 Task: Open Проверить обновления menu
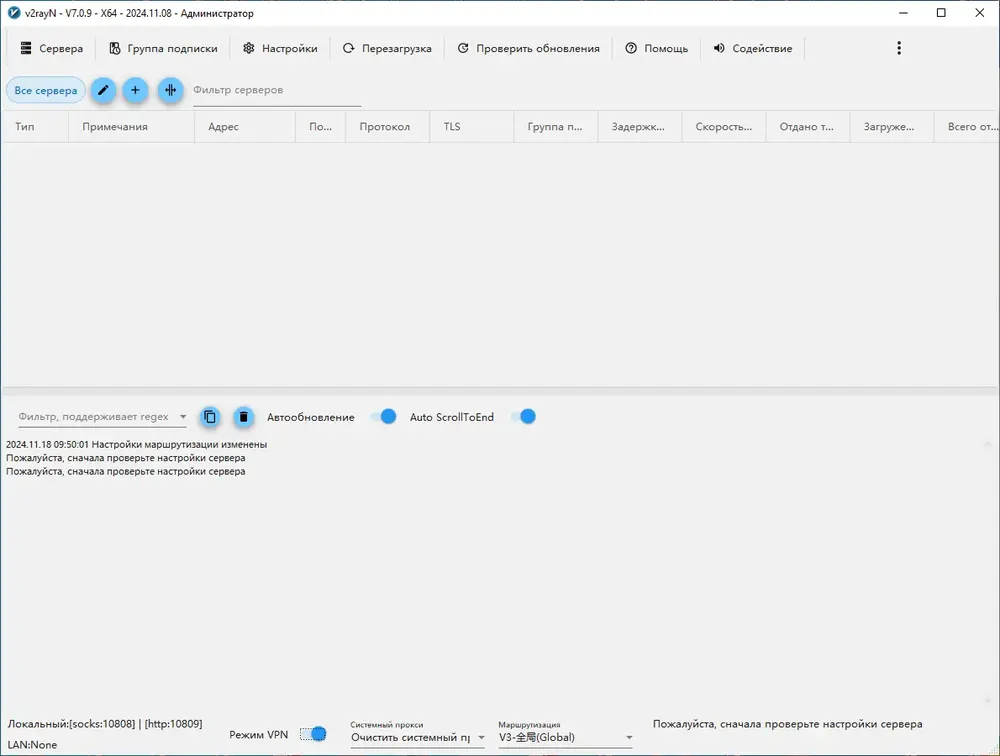528,48
